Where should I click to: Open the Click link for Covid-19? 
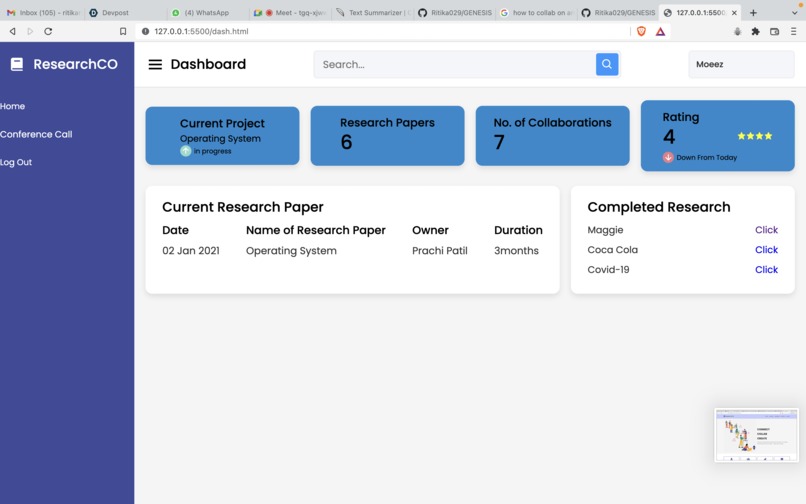pos(766,269)
